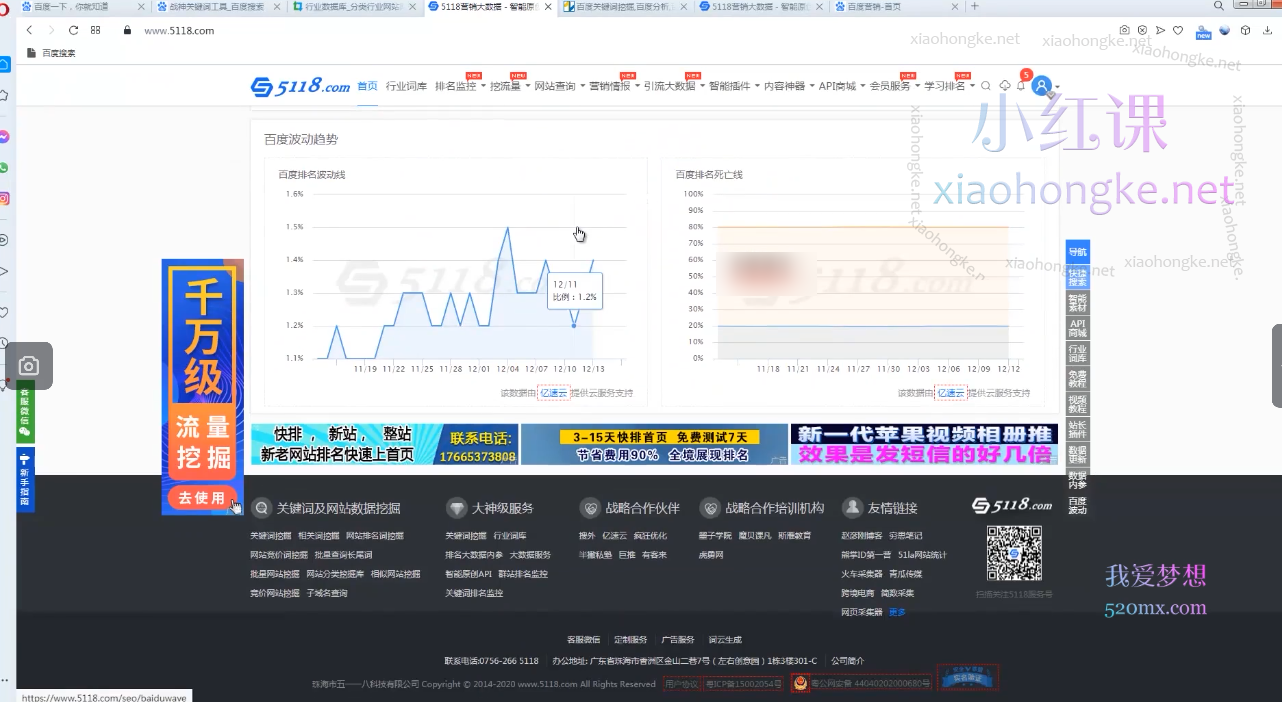
Task: Click the floating screenshot camera button
Action: tap(29, 366)
